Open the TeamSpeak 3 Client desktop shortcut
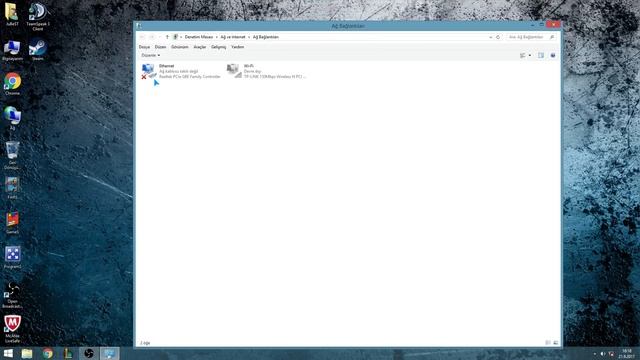The width and height of the screenshot is (640, 360). coord(38,16)
